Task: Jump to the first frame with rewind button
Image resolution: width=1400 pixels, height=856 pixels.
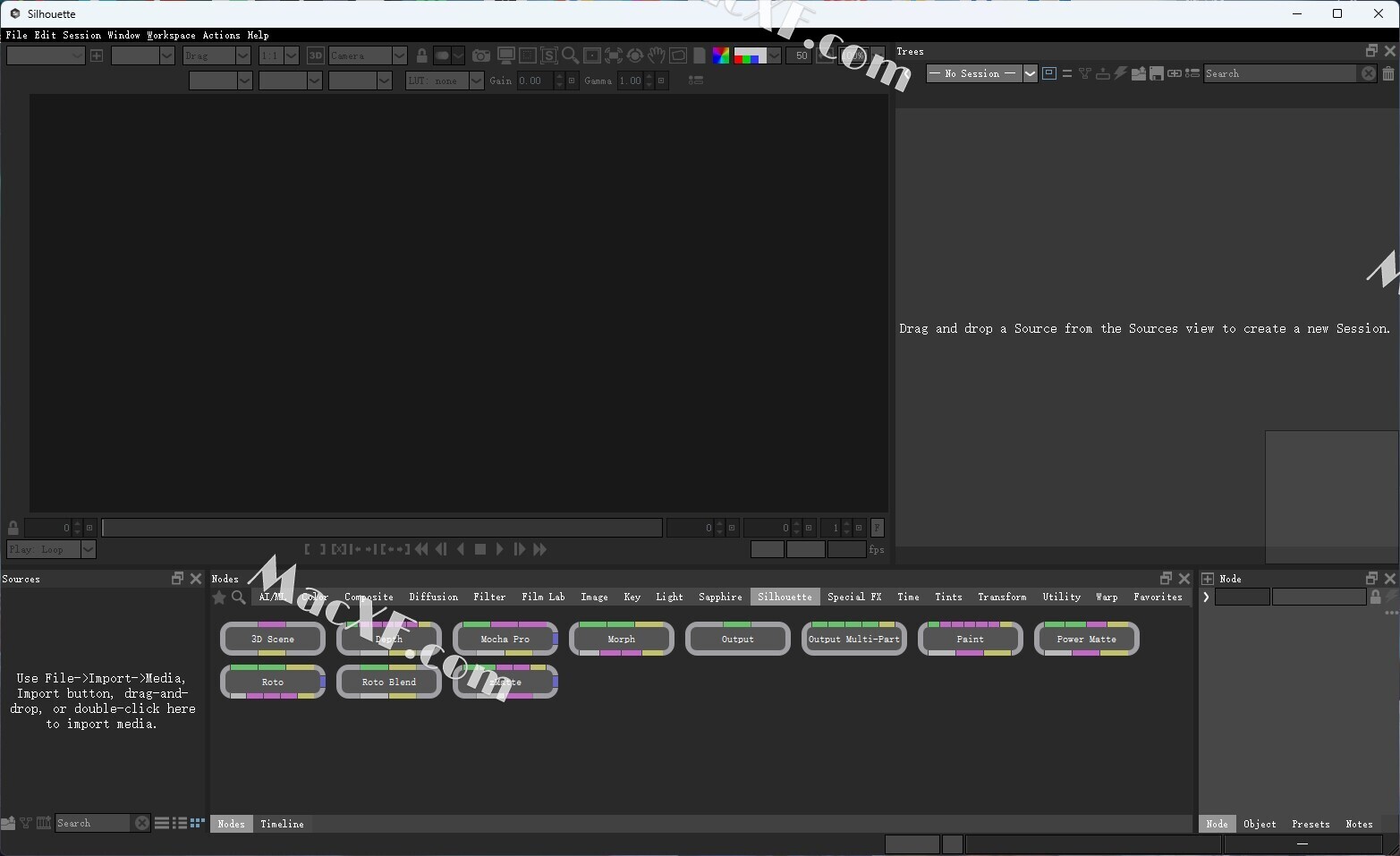Action: coord(421,549)
